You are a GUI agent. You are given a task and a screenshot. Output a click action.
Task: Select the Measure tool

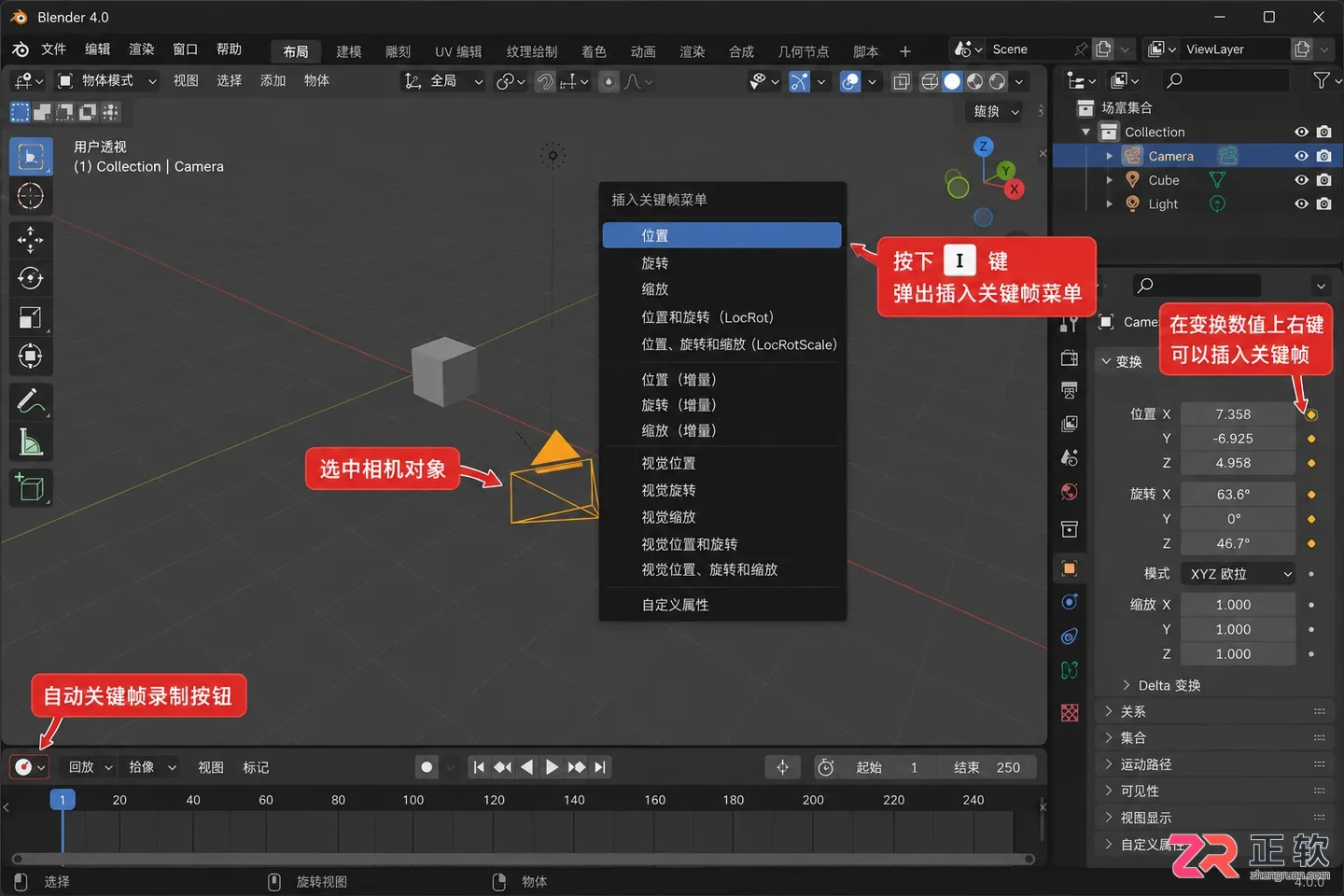coord(30,441)
